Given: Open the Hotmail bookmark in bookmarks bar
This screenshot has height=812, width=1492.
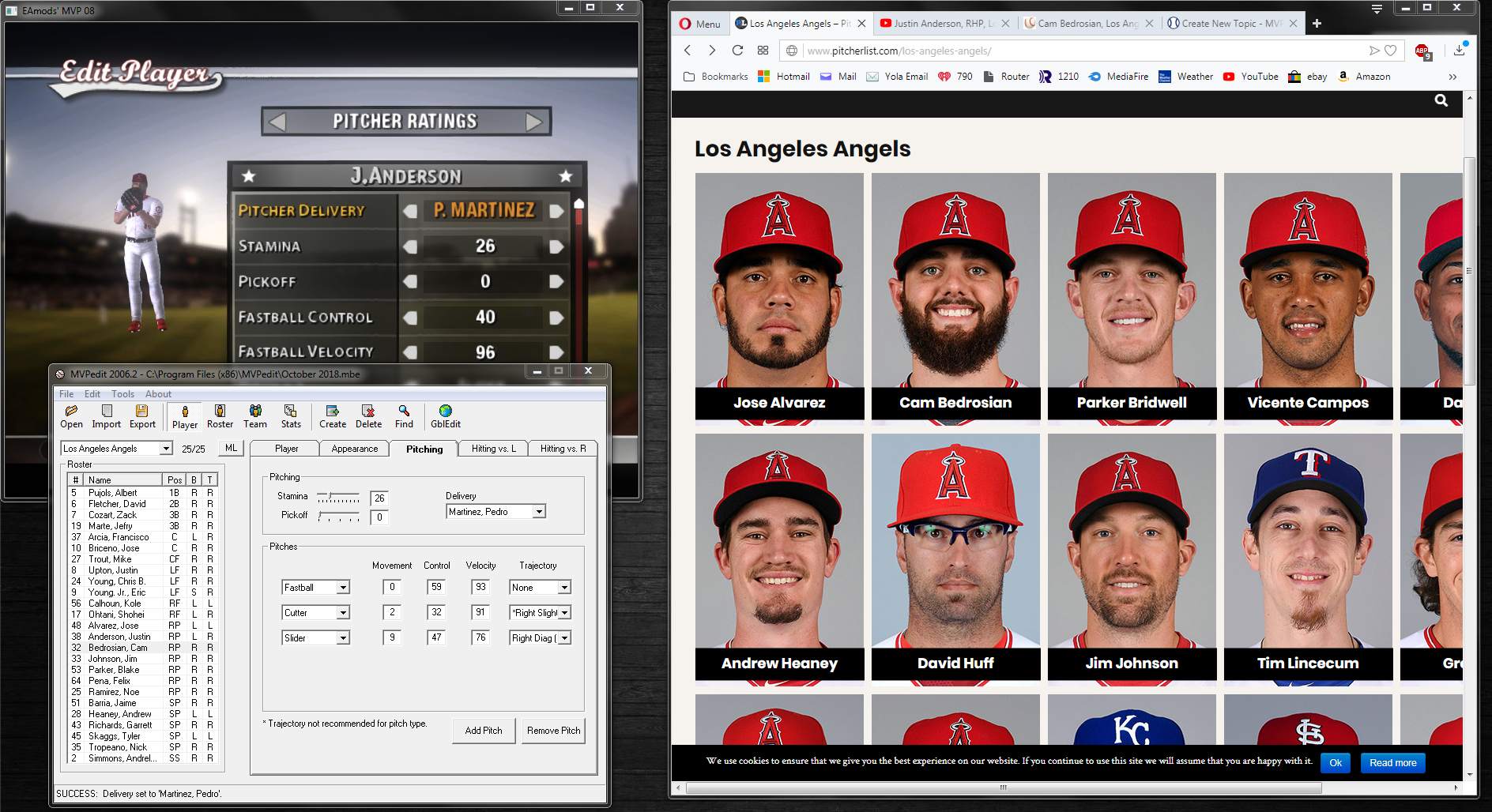Looking at the screenshot, I should point(784,77).
